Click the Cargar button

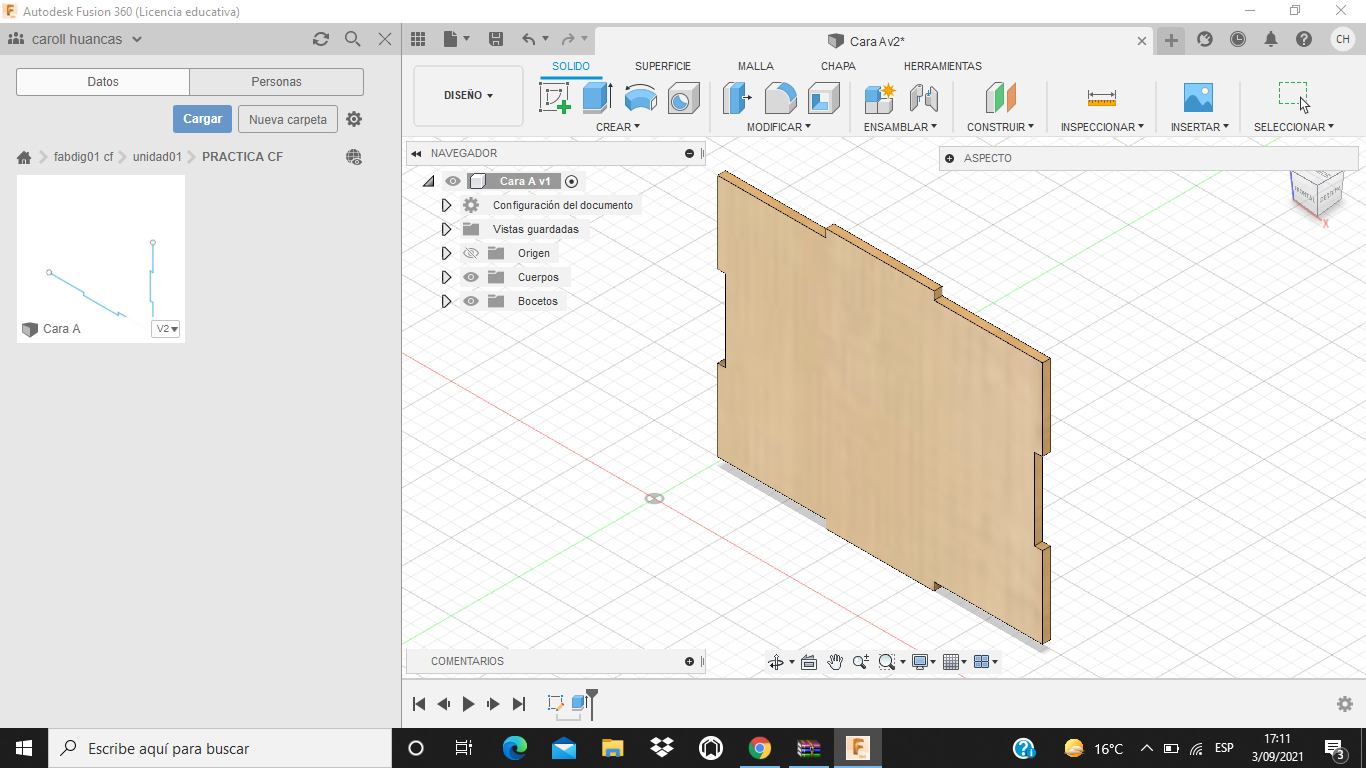(202, 119)
